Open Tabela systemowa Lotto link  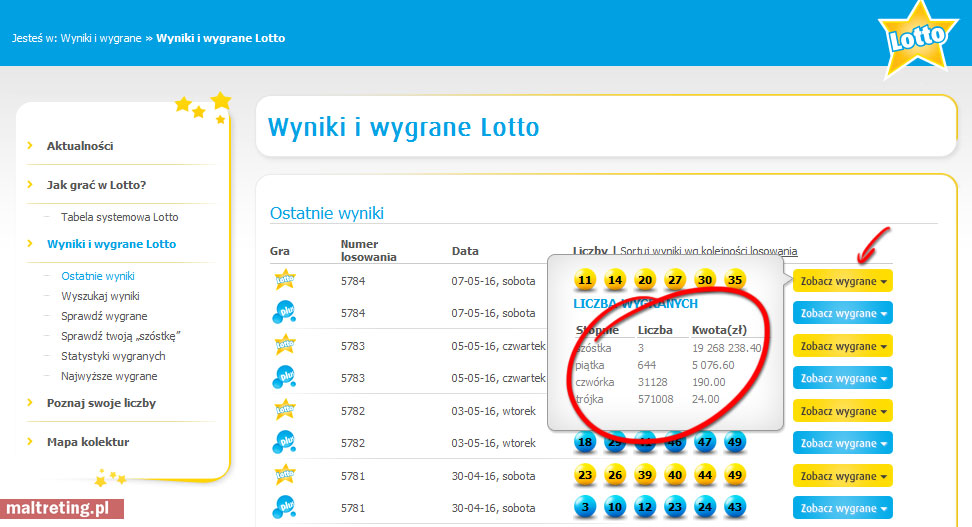tap(120, 217)
